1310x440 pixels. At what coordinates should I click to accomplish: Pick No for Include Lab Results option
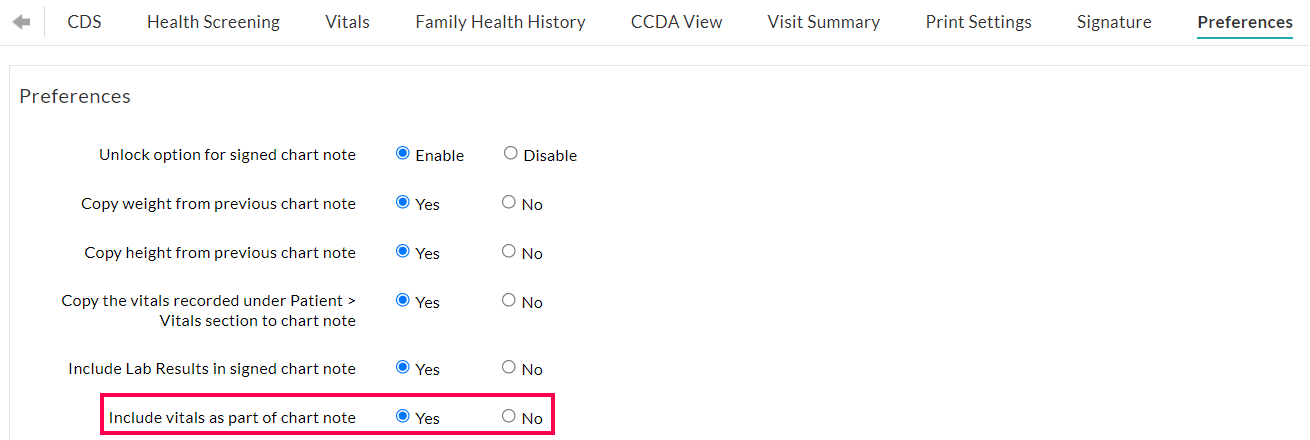tap(509, 367)
